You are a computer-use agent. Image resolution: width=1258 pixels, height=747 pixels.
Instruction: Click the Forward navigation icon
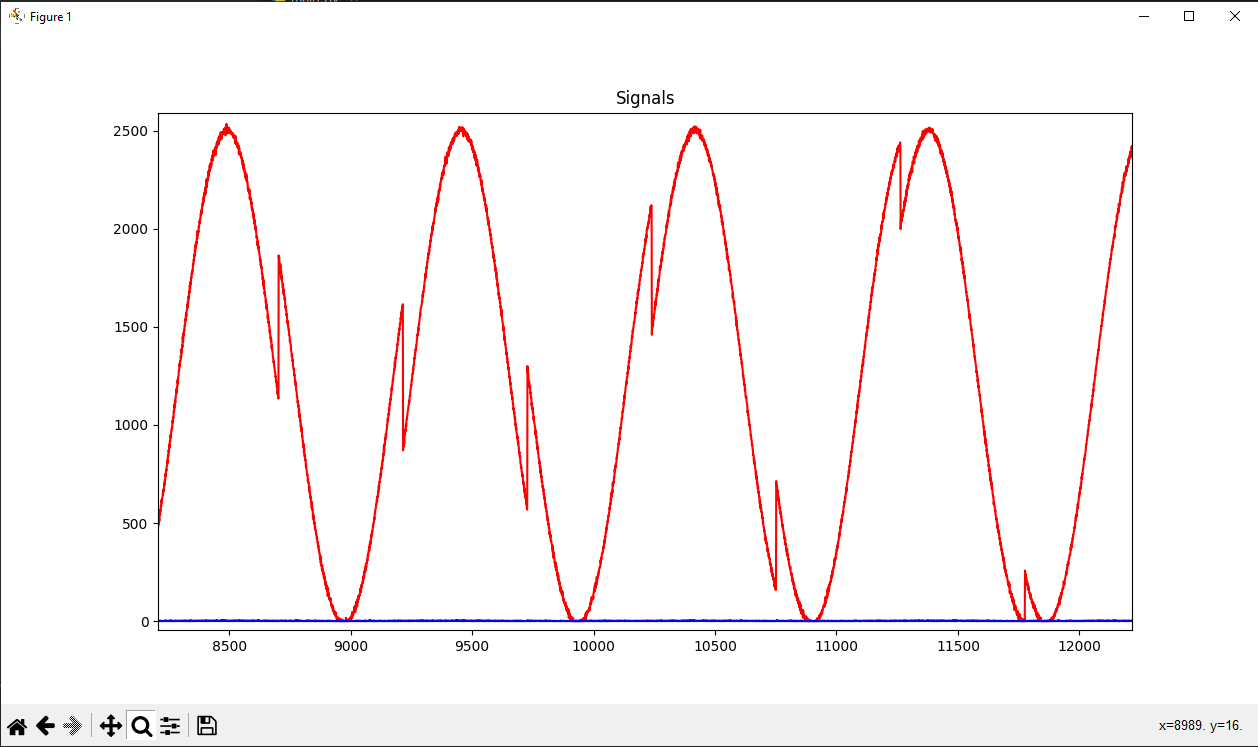coord(71,725)
